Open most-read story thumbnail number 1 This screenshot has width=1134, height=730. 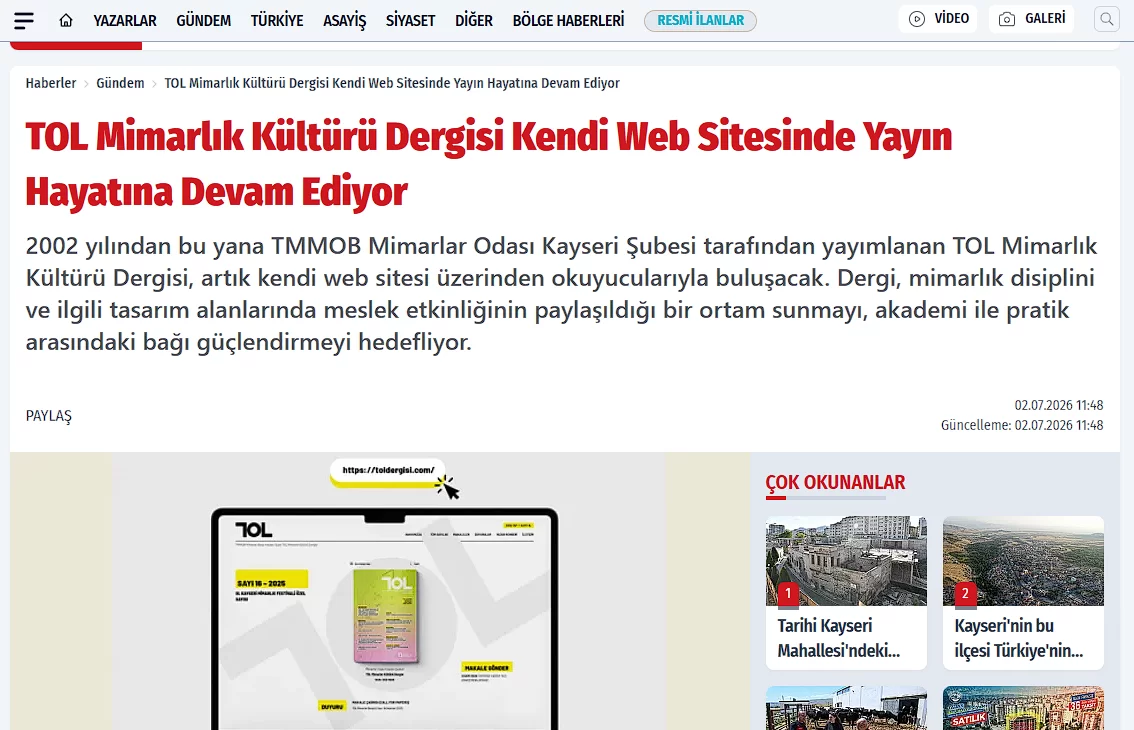(846, 561)
